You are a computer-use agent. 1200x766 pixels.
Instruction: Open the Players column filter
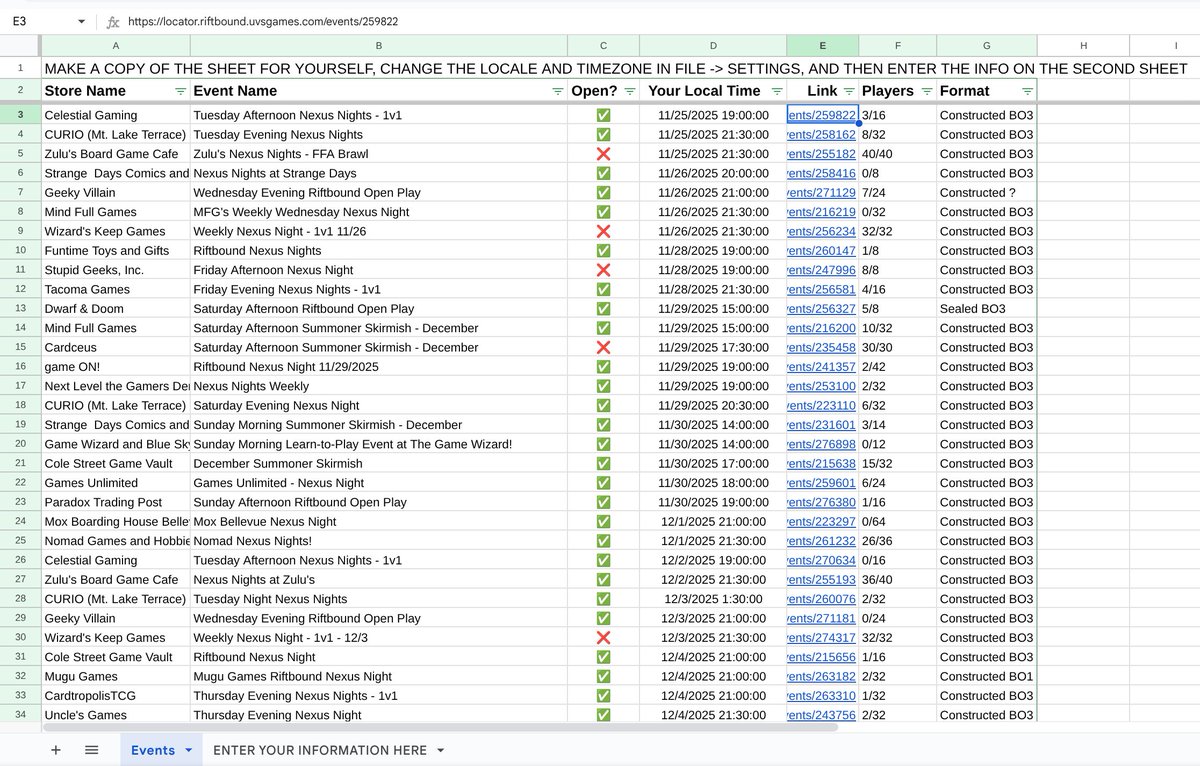927,90
